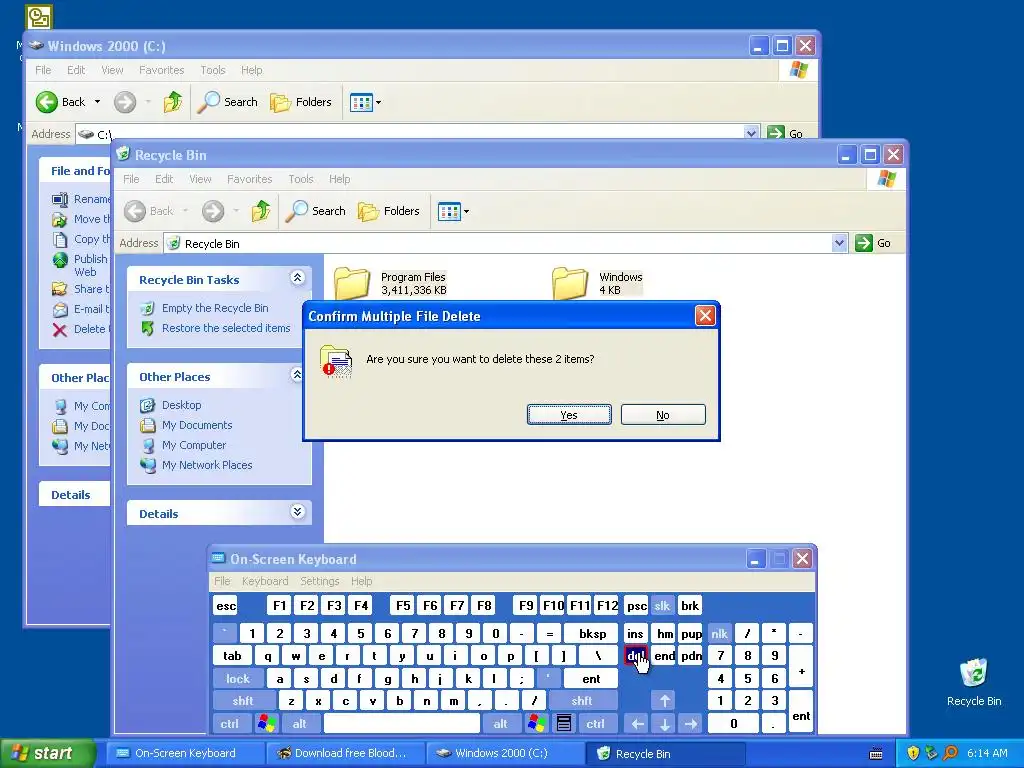The height and width of the screenshot is (768, 1024).
Task: Click the left arrow key on On-Screen Keyboard
Action: [637, 724]
